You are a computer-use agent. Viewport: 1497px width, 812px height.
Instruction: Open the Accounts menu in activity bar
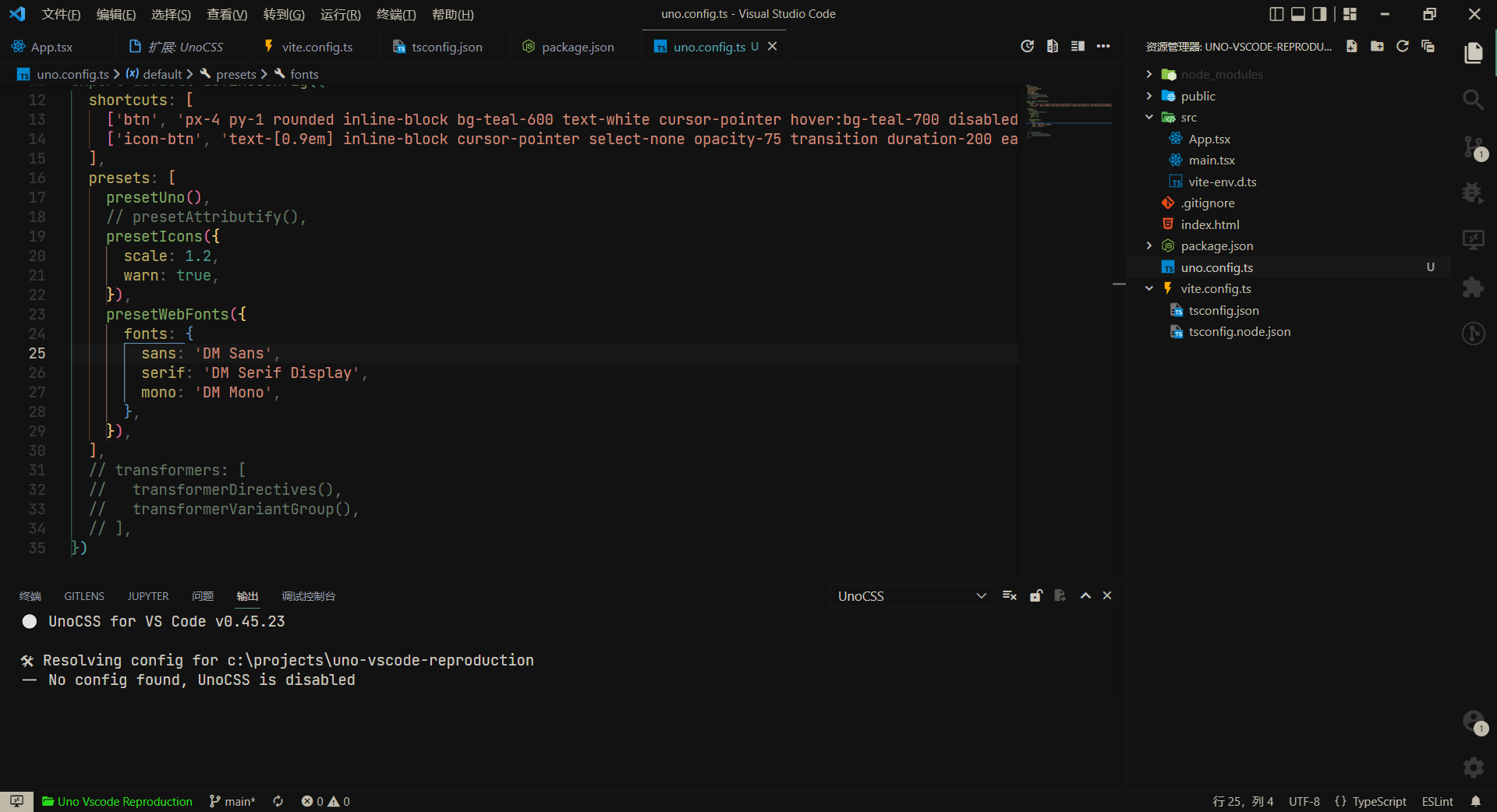(x=1473, y=722)
